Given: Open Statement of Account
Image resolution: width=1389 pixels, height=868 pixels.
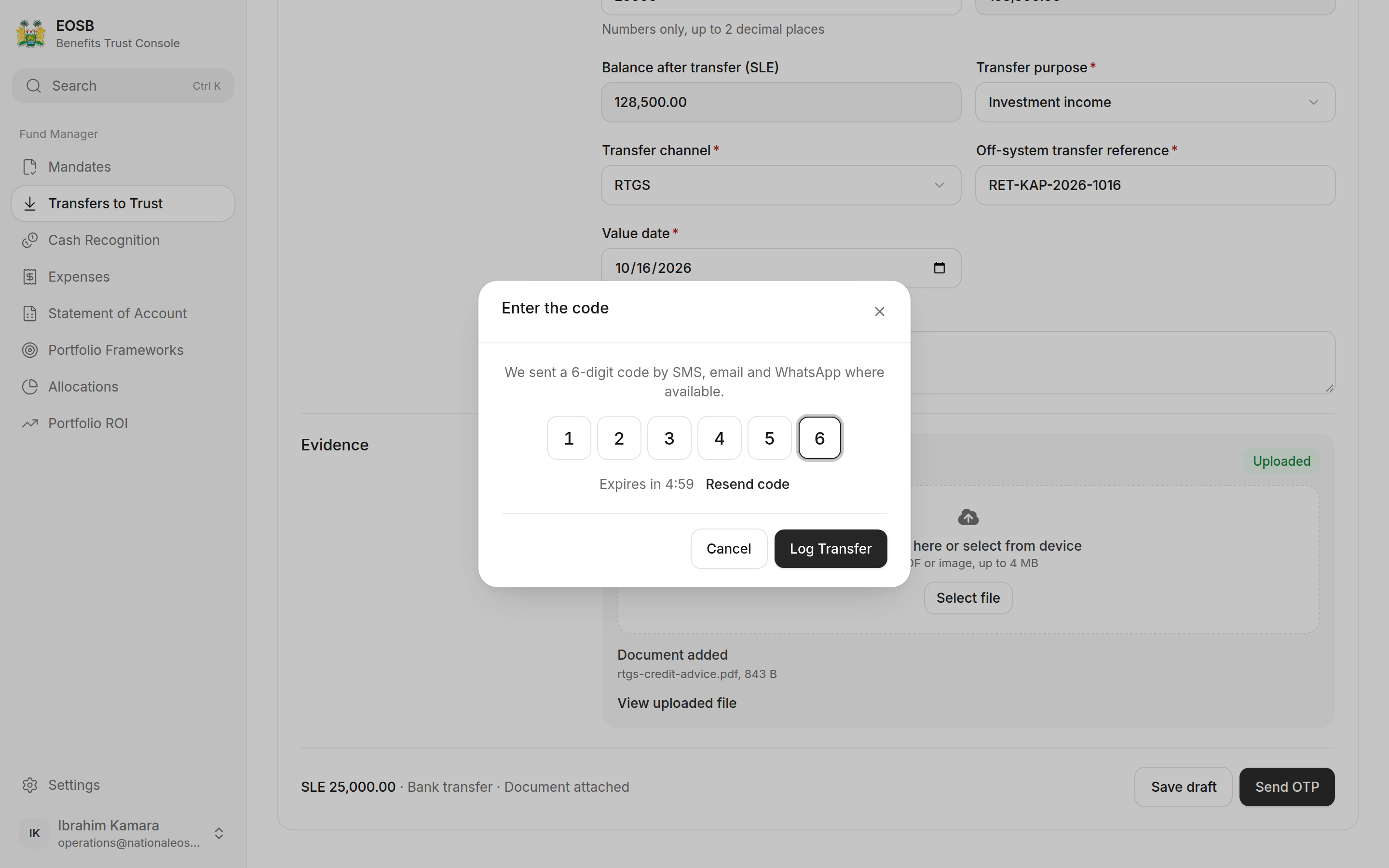Looking at the screenshot, I should click(123, 314).
